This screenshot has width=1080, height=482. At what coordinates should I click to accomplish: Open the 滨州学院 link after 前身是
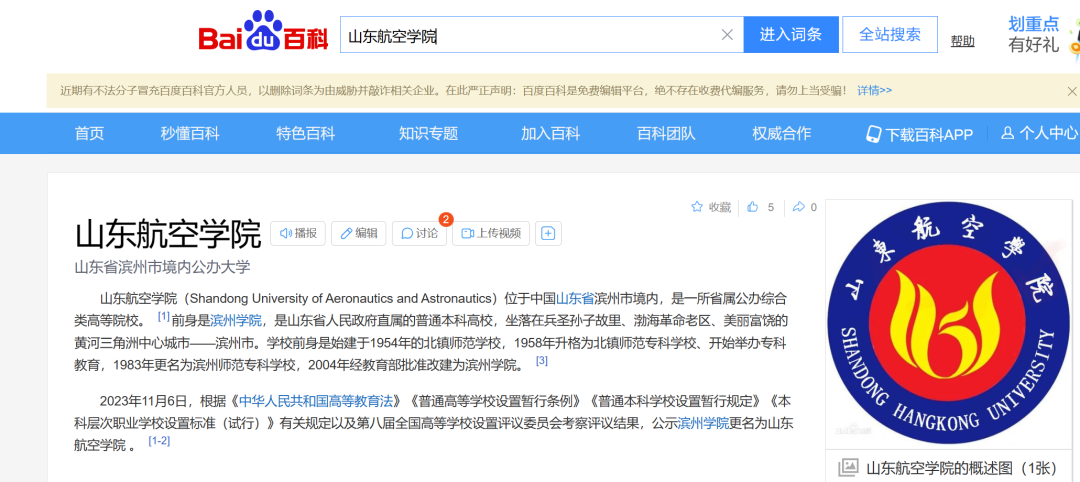click(x=236, y=320)
